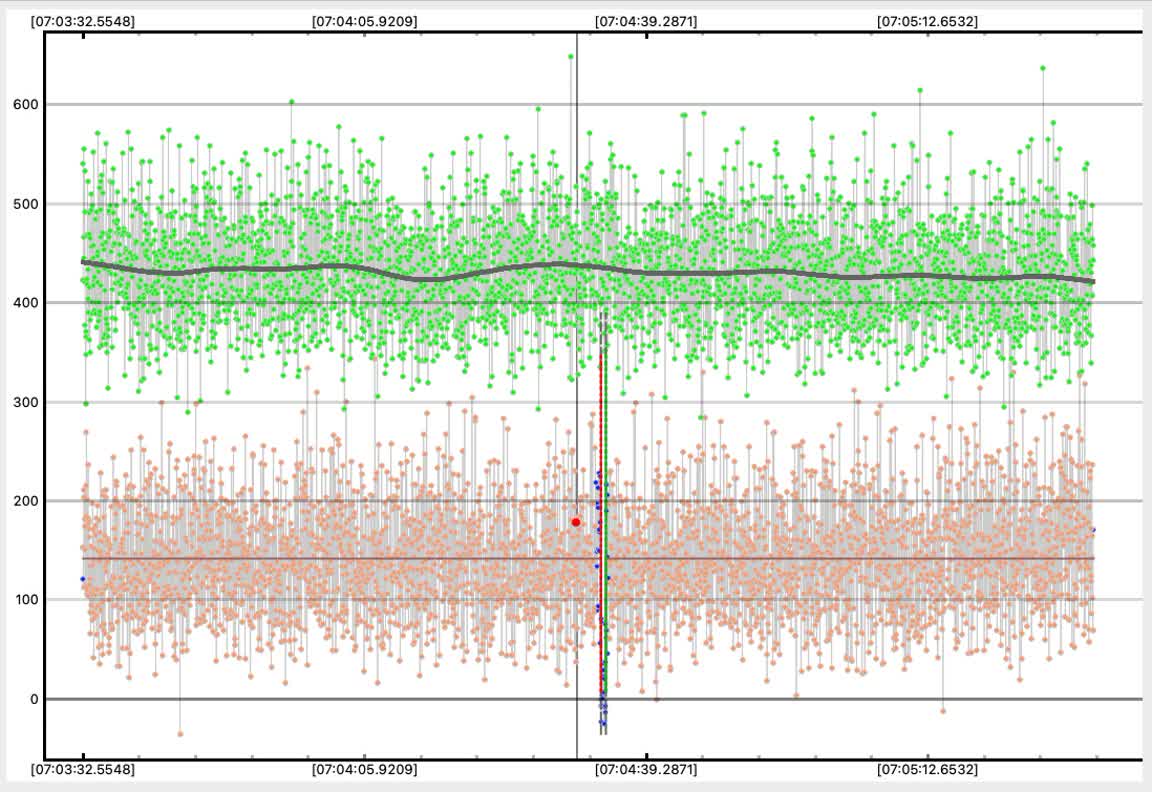Select the bottom timestamp 07:05:12.6532
This screenshot has height=792, width=1152.
[927, 770]
